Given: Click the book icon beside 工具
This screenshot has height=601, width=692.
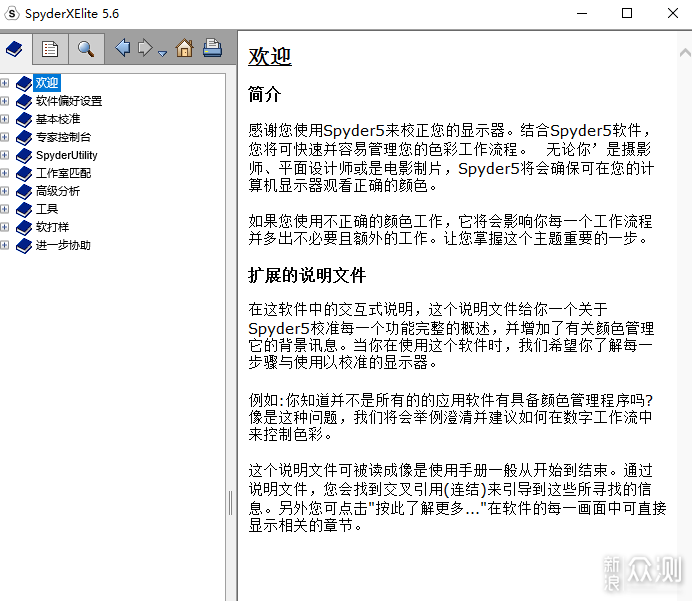Looking at the screenshot, I should pos(24,210).
